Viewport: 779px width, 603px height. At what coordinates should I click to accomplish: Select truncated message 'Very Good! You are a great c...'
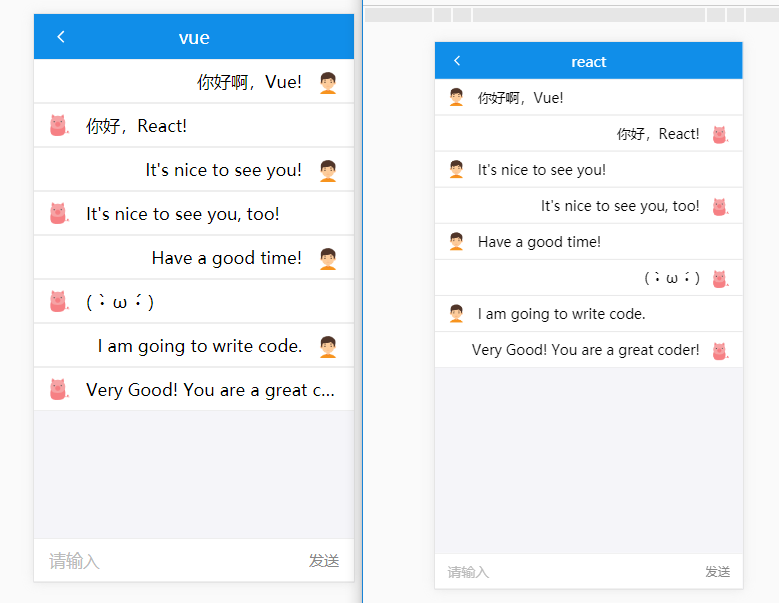[x=210, y=390]
